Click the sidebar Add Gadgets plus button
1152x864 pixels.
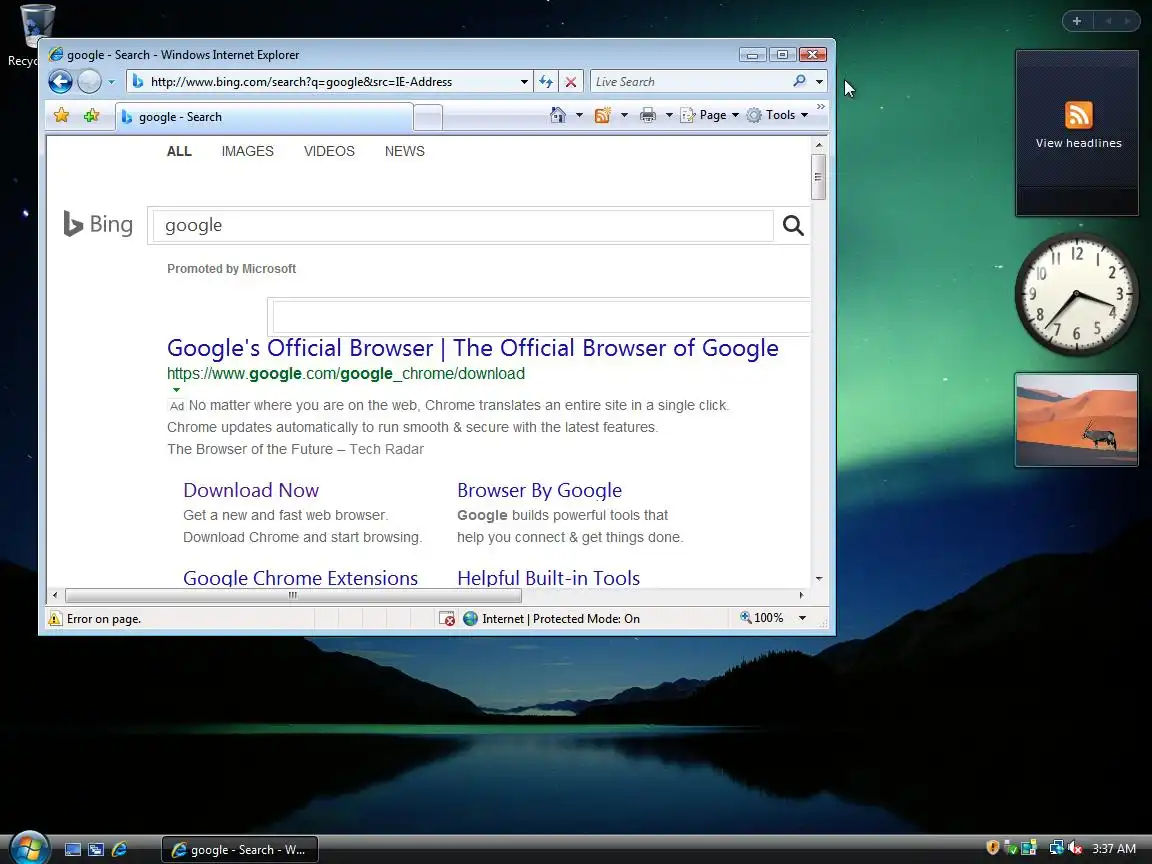tap(1077, 21)
